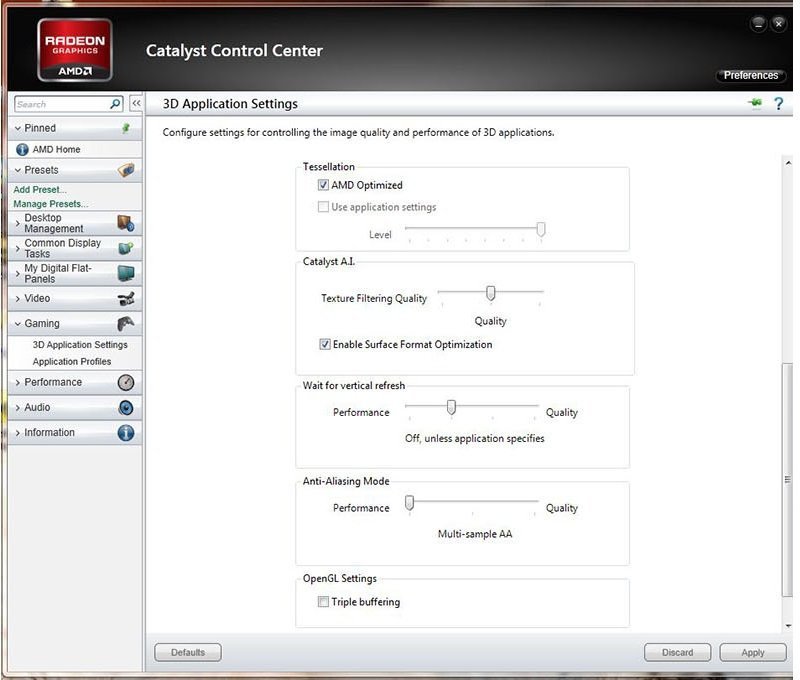Collapse the Pinned section
Viewport: 800px width, 680px height.
[x=18, y=128]
